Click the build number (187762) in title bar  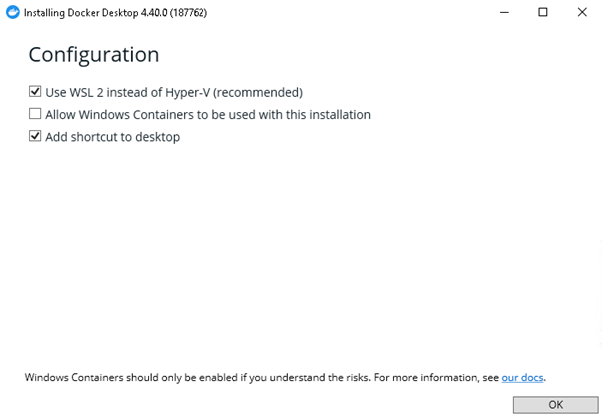[x=188, y=13]
